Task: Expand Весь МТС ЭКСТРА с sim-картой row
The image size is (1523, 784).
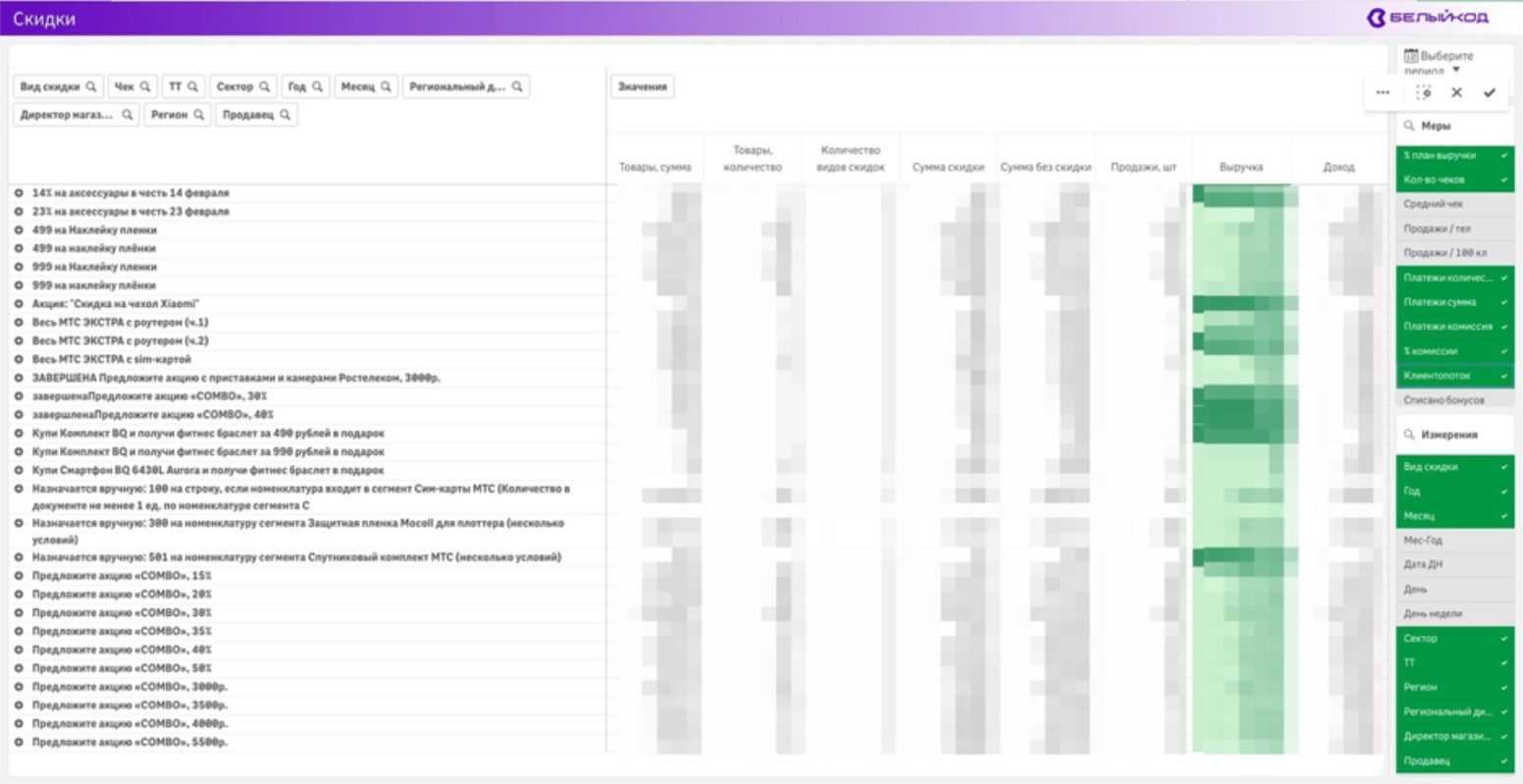Action: pos(19,359)
